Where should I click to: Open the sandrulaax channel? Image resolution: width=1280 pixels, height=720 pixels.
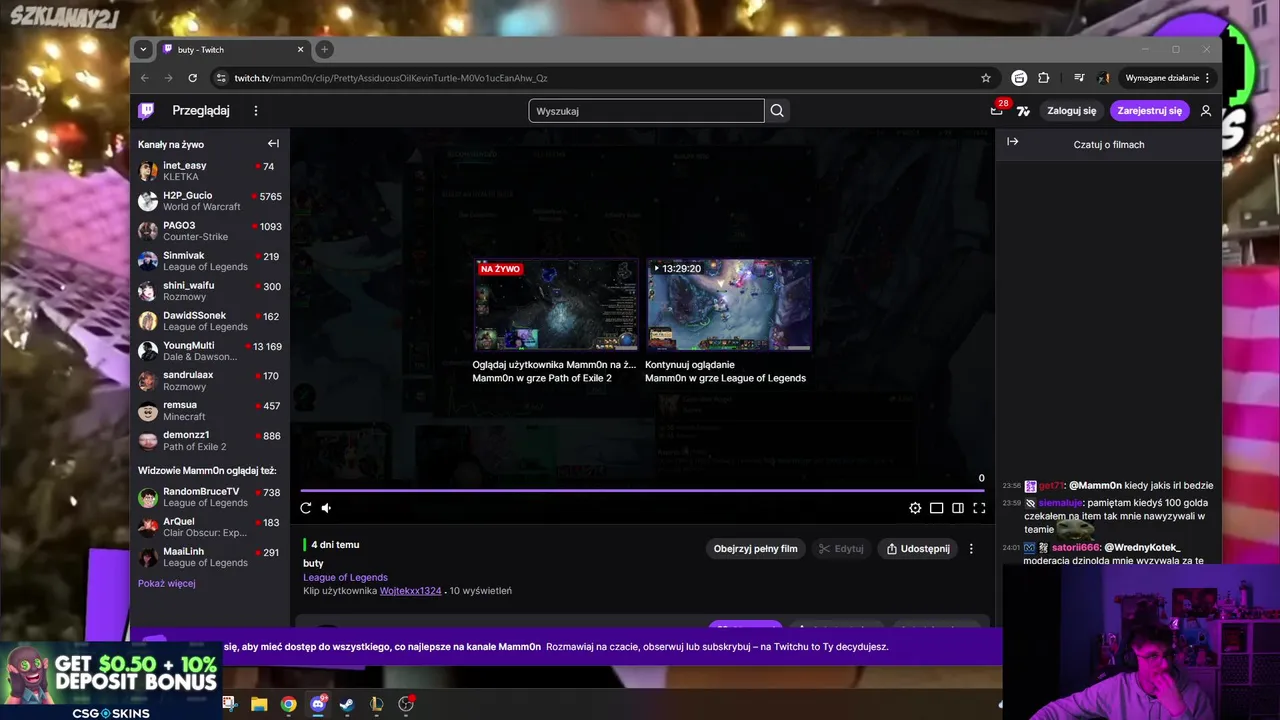click(210, 381)
